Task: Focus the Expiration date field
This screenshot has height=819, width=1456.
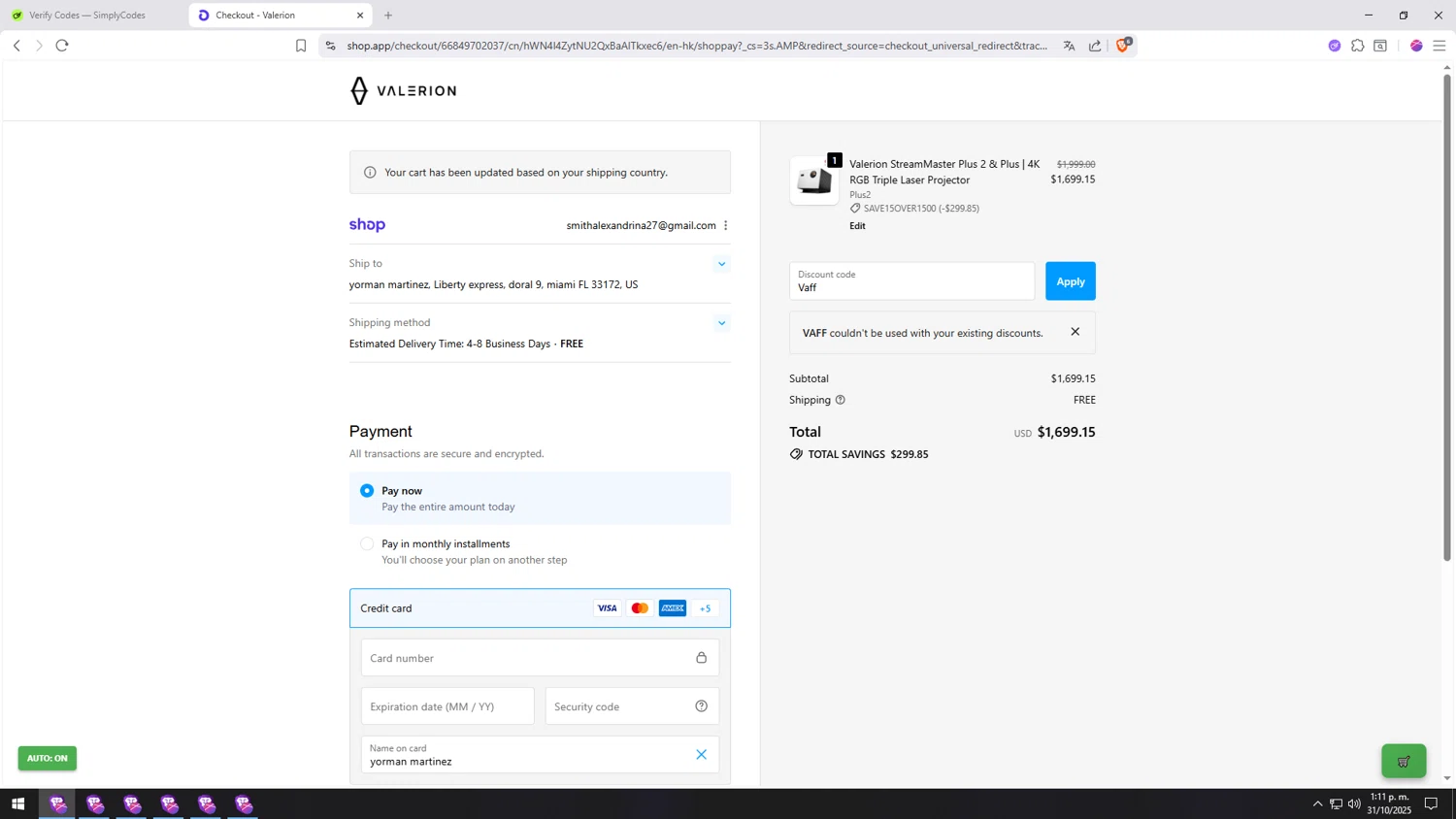Action: coord(447,706)
